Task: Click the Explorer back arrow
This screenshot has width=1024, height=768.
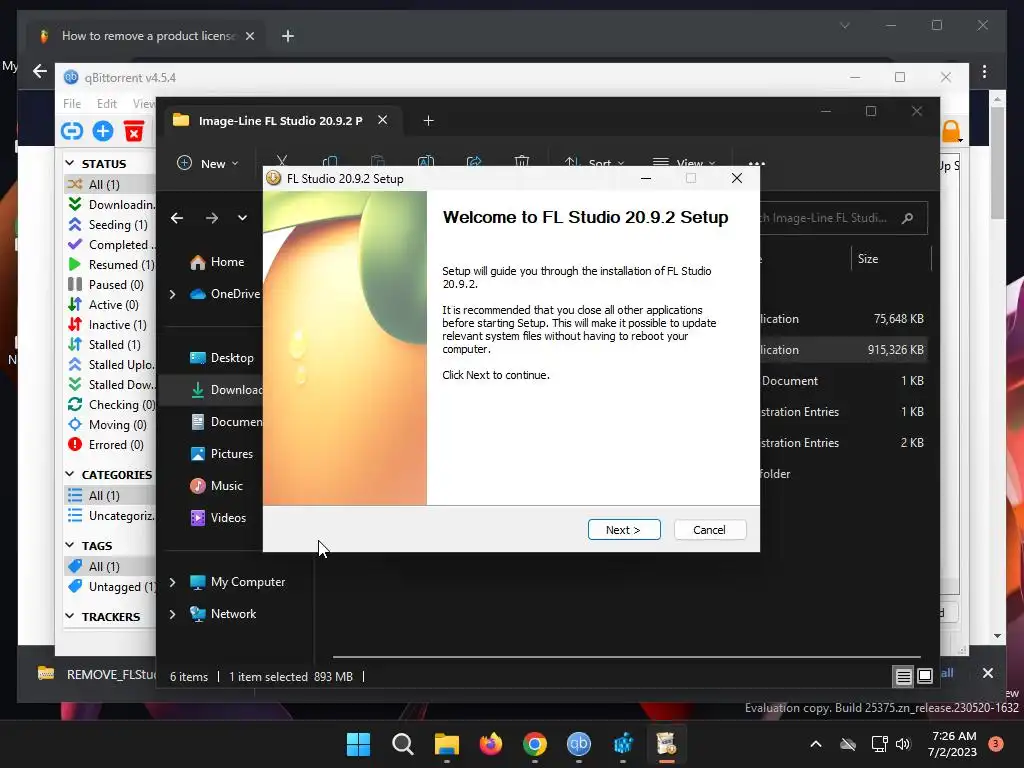Action: [177, 218]
